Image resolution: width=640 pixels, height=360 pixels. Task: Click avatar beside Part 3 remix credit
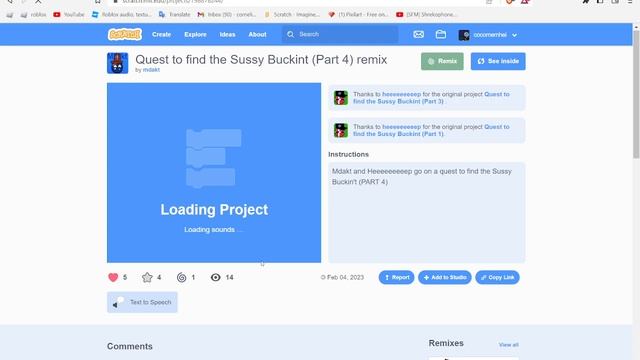[341, 98]
